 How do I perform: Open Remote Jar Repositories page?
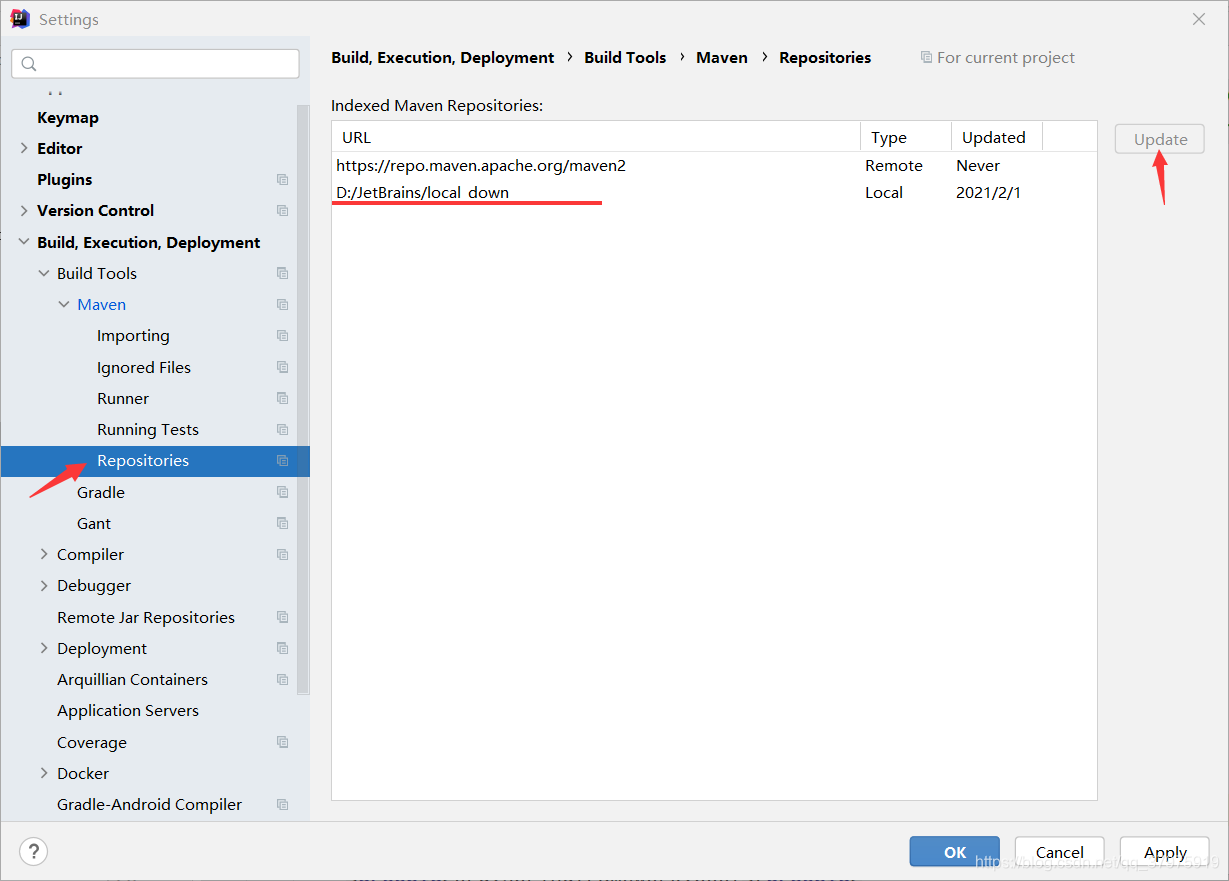point(146,618)
